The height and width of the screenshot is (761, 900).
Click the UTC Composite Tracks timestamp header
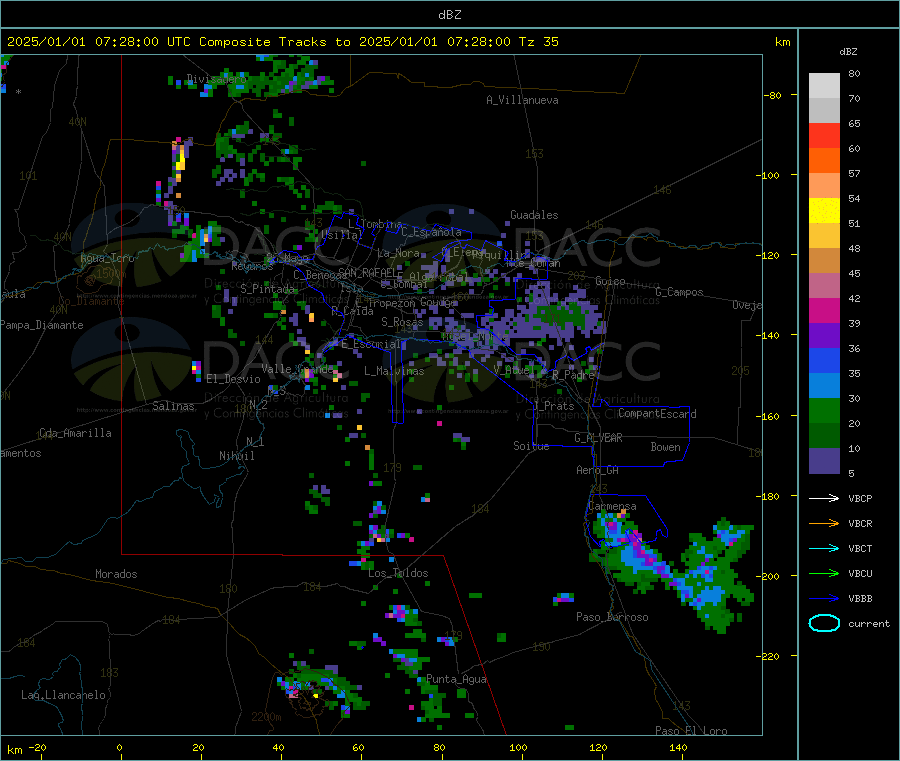(x=283, y=42)
